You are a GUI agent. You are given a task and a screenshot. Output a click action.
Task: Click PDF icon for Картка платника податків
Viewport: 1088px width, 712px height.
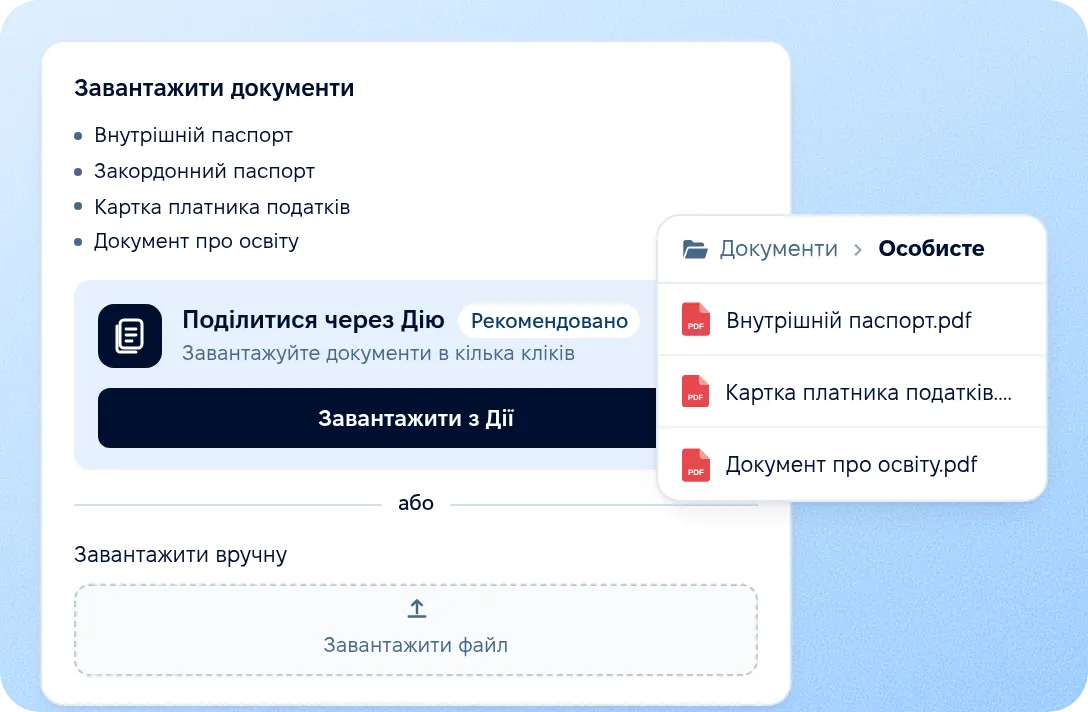tap(695, 391)
